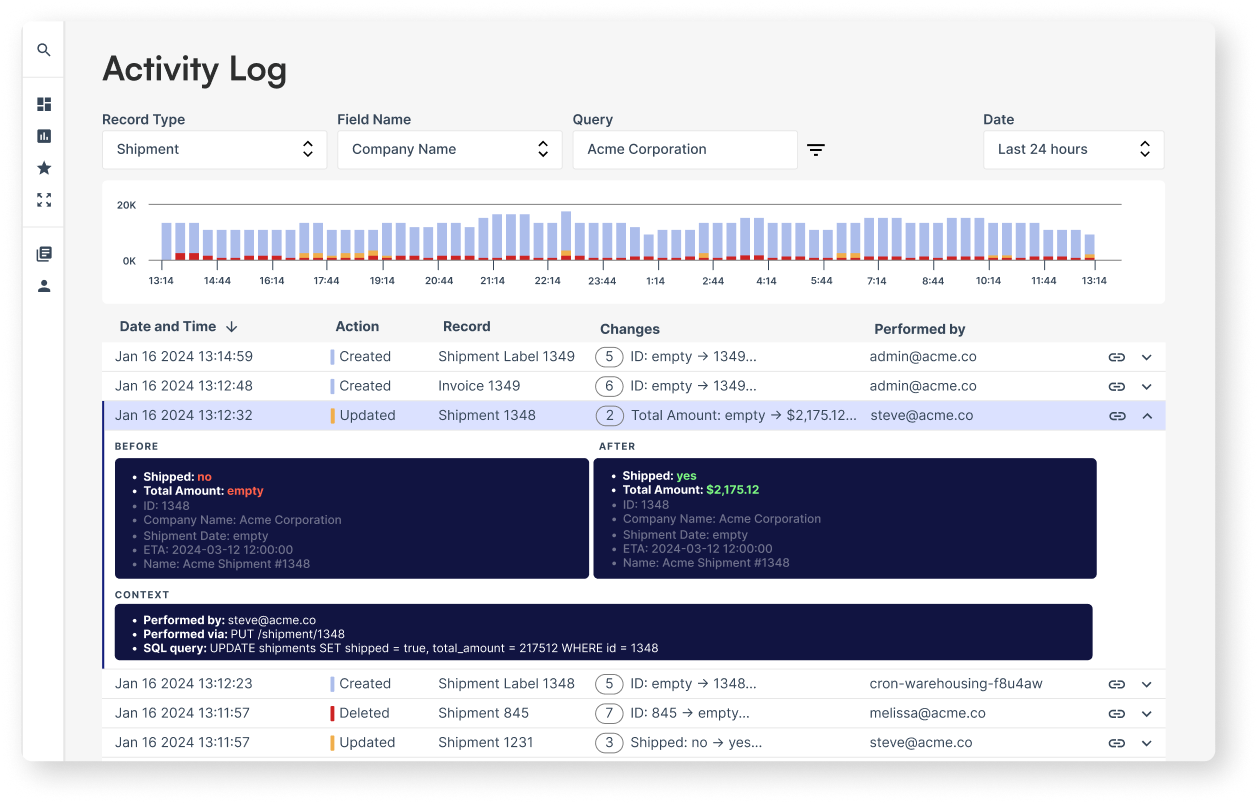Viewport: 1258px width, 804px height.
Task: Click the 13:14 label at chart start
Action: [x=161, y=281]
